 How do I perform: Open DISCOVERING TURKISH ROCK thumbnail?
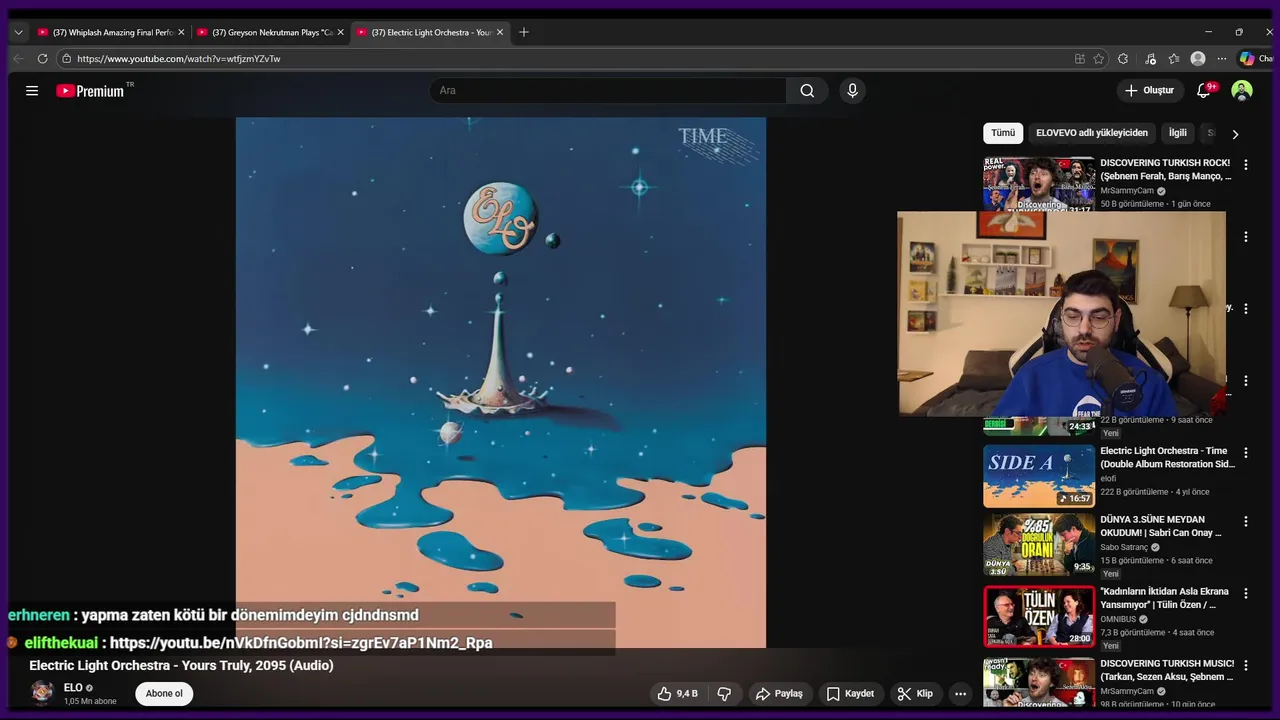(1039, 184)
